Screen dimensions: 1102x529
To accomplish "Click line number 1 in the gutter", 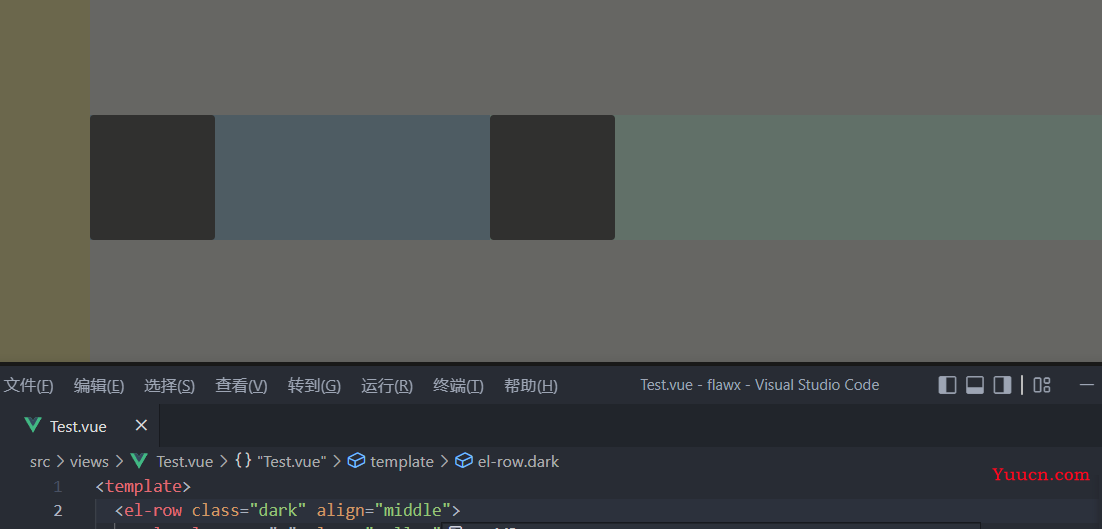I will pyautogui.click(x=58, y=486).
